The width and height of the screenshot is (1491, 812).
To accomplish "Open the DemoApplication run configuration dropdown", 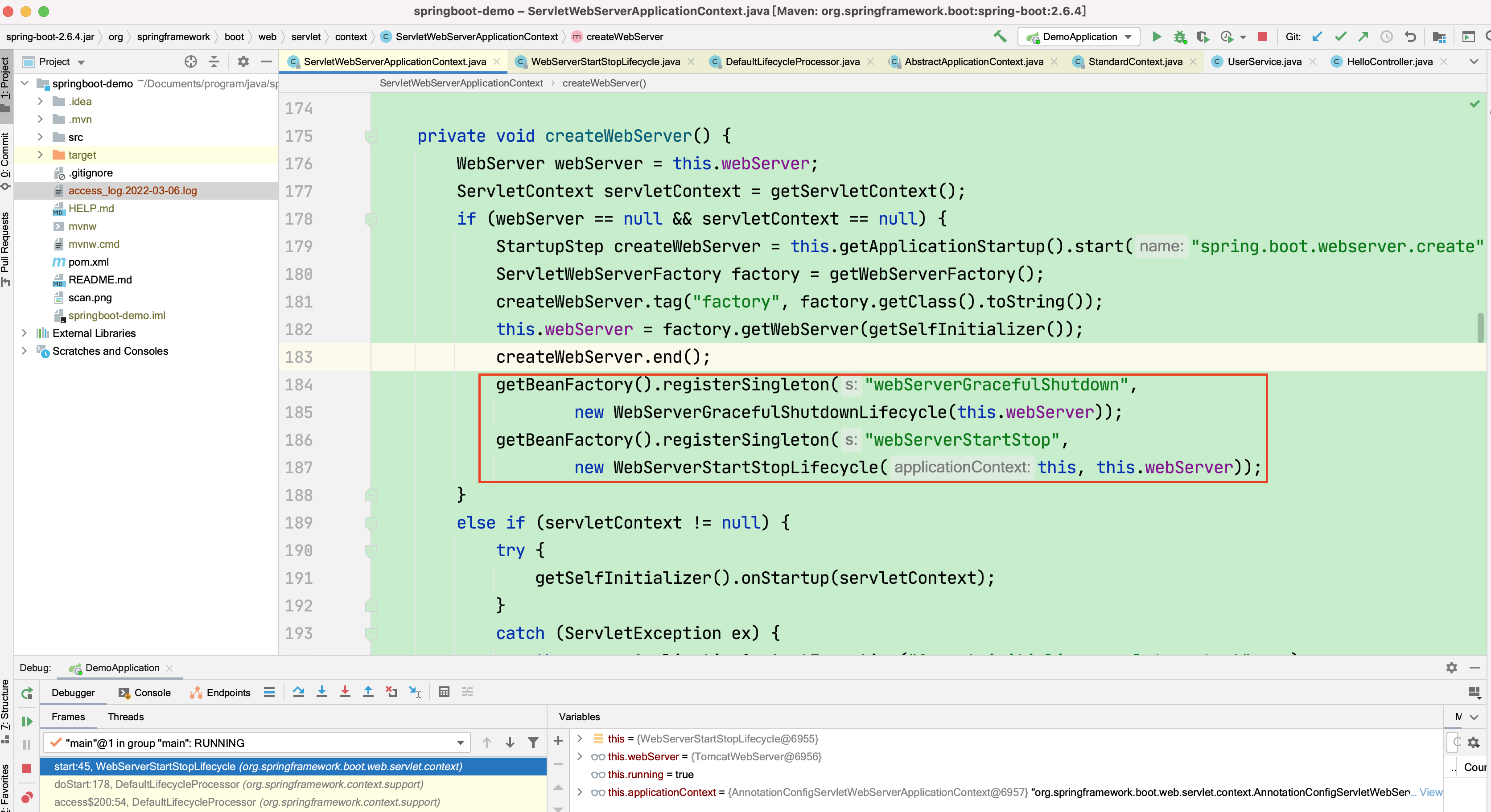I will (x=1079, y=37).
